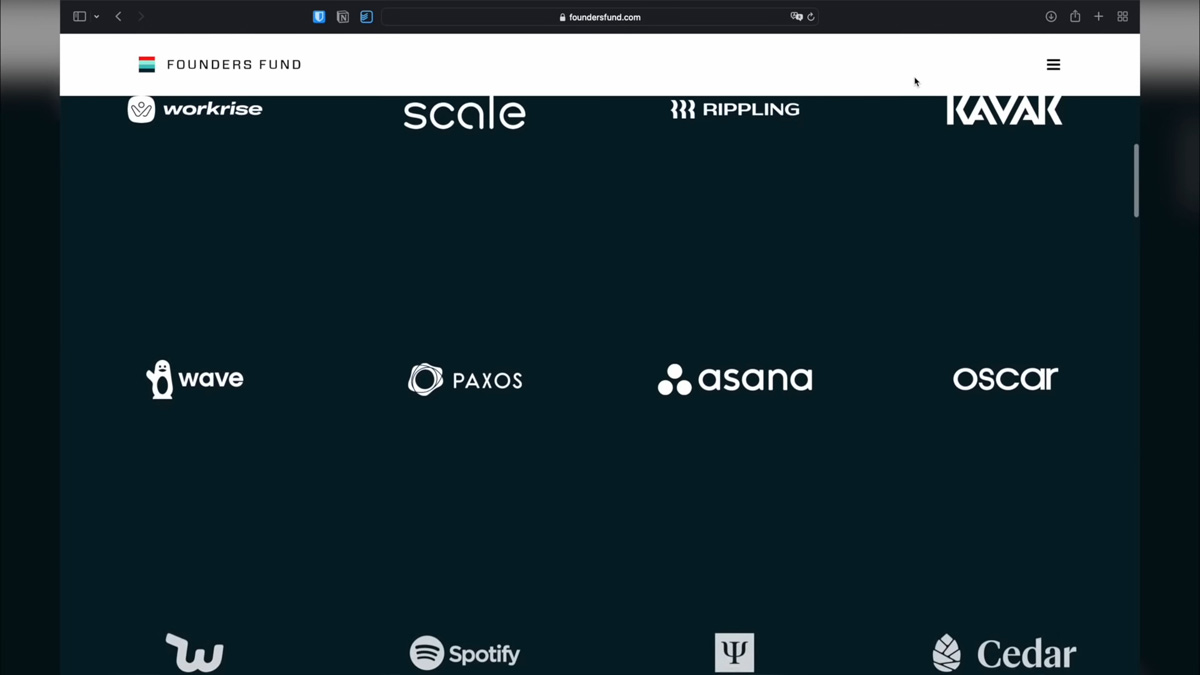This screenshot has width=1200, height=675.
Task: Open the Cedar portfolio logo
Action: click(1004, 653)
